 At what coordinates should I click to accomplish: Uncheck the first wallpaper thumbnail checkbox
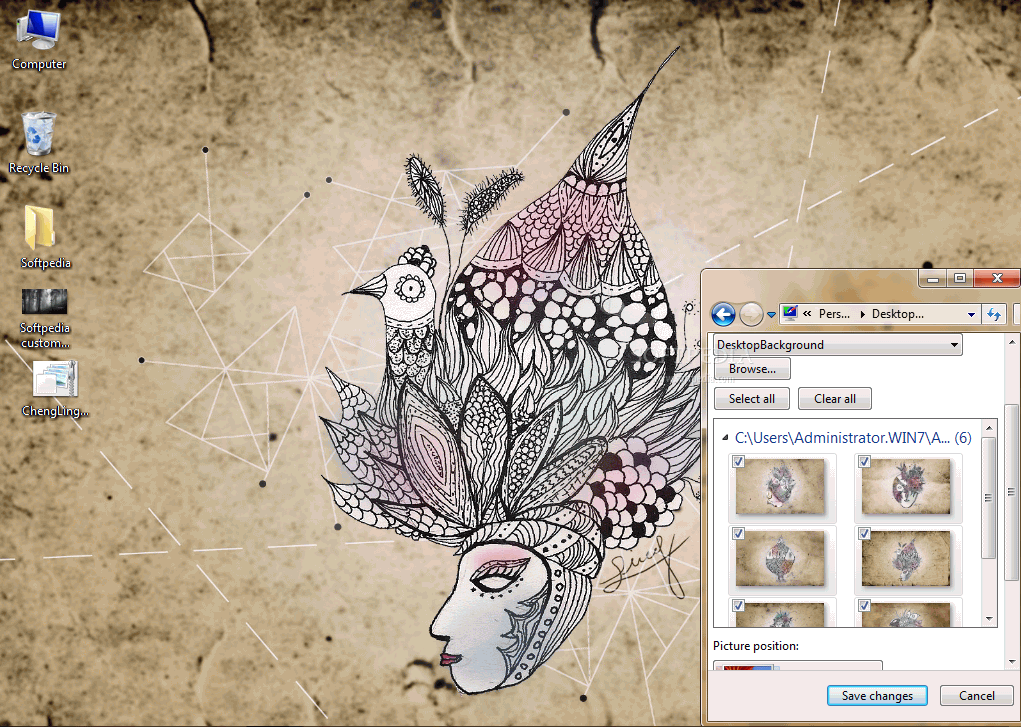pos(738,462)
